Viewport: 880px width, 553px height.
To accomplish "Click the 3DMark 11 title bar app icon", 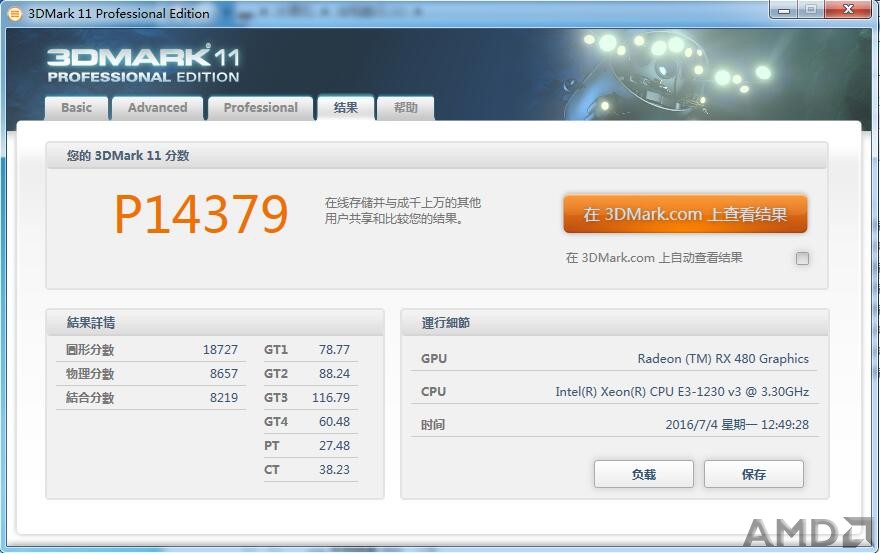I will pyautogui.click(x=15, y=13).
